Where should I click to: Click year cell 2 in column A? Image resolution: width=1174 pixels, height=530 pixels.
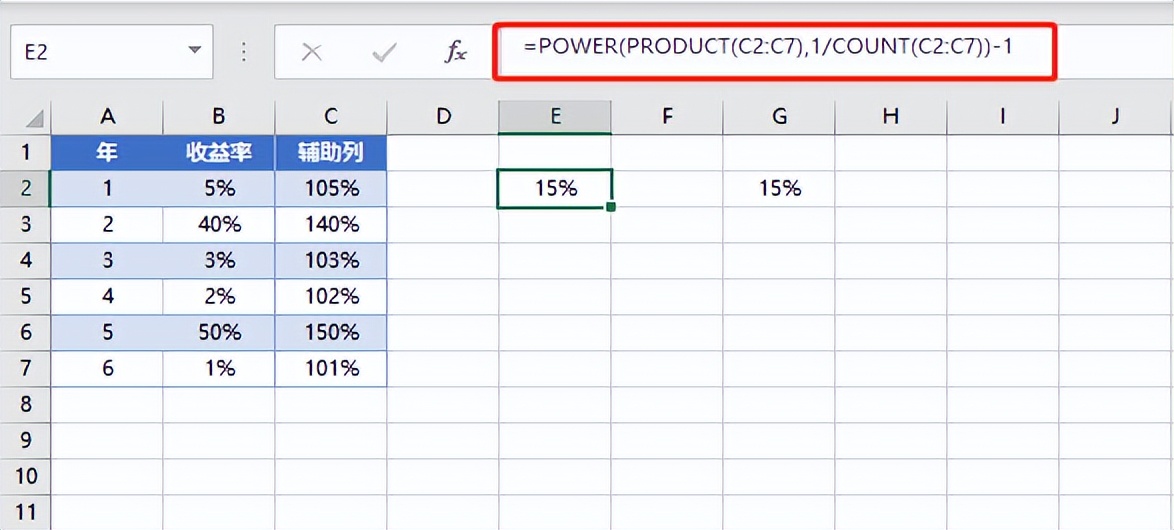[107, 225]
